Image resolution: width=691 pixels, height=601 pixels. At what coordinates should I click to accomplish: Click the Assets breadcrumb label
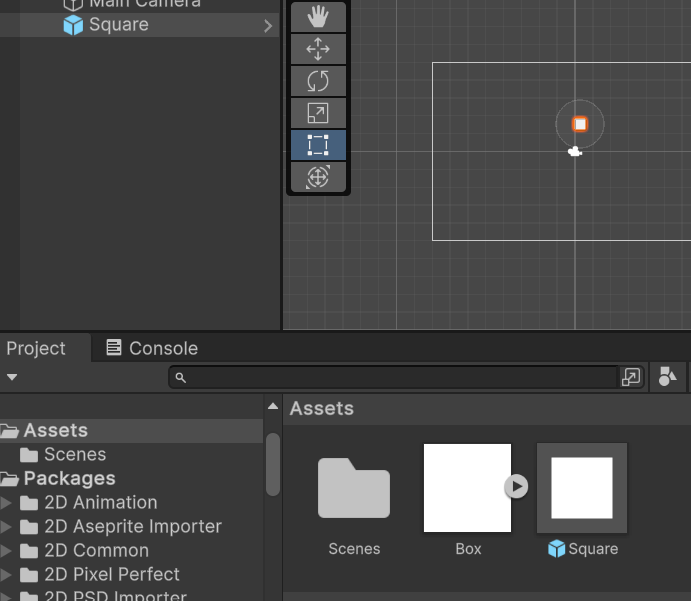(322, 408)
